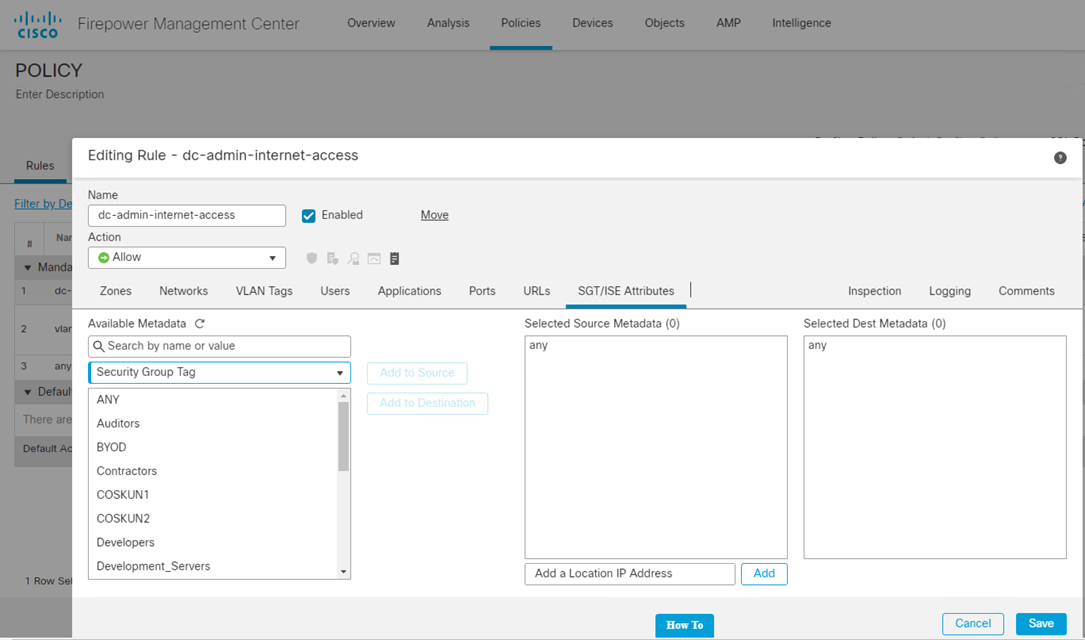Switch to the Zones tab
The image size is (1085, 640).
click(x=116, y=291)
